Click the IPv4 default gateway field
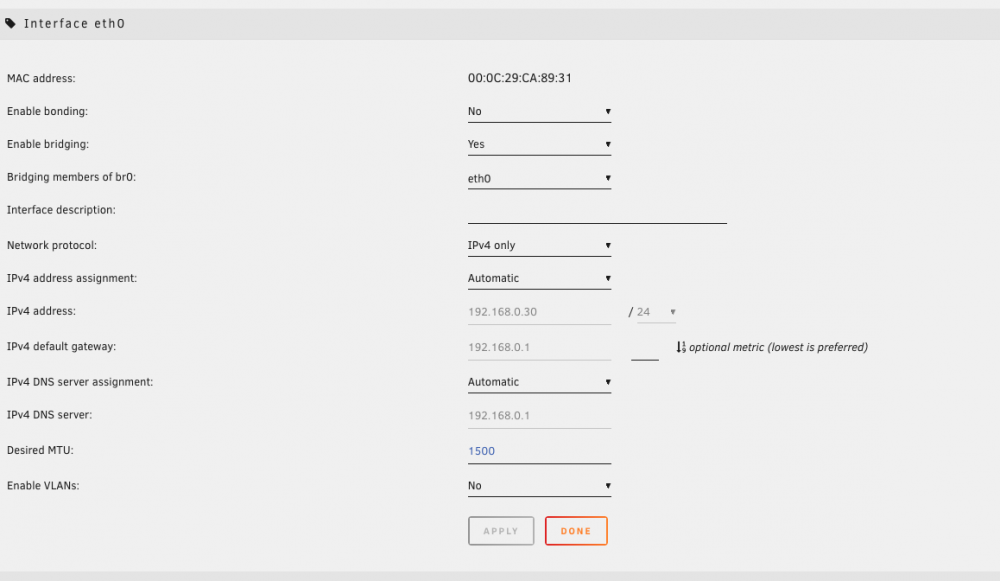 coord(539,348)
